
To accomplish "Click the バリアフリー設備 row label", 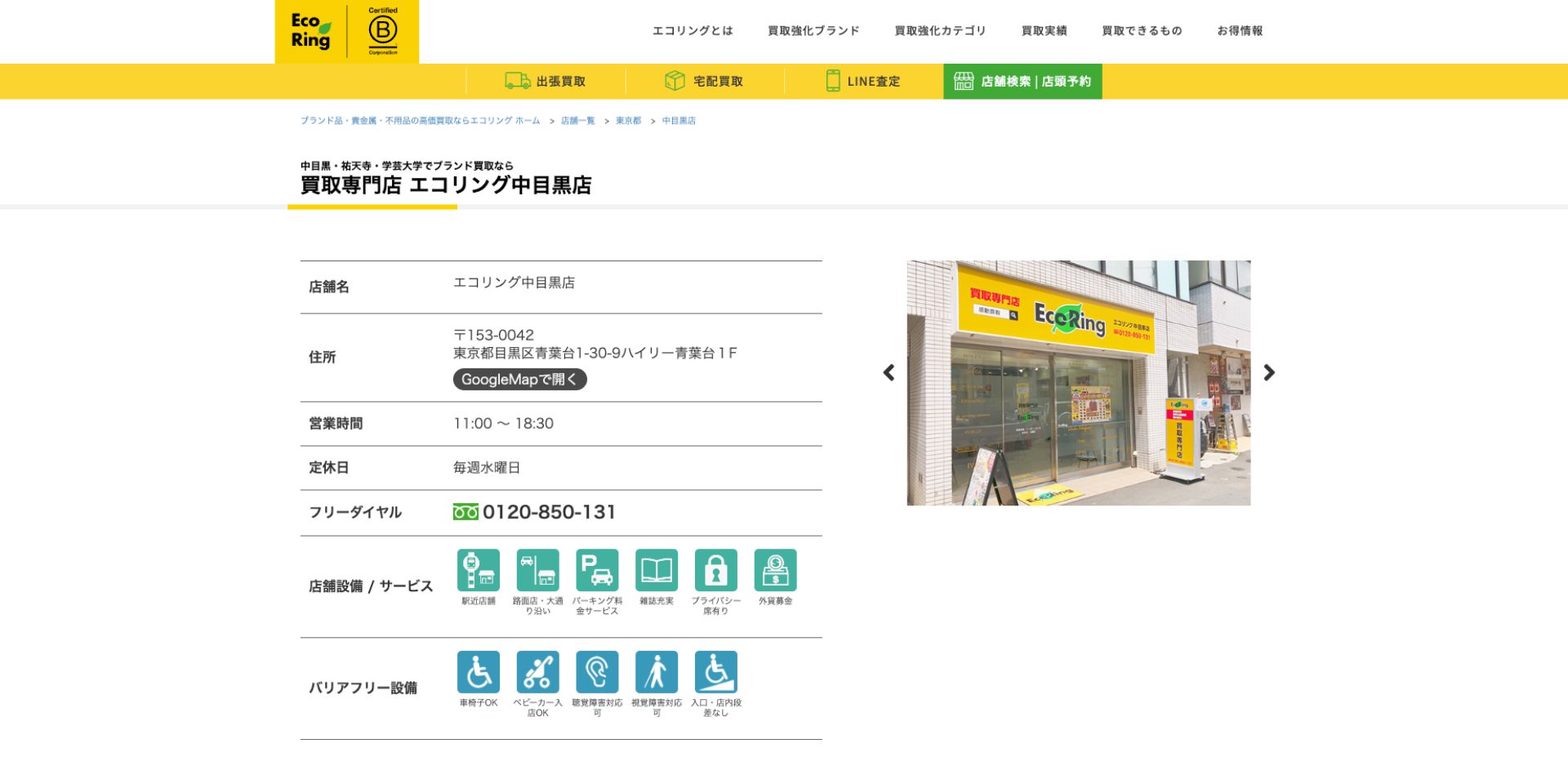I will pyautogui.click(x=363, y=688).
